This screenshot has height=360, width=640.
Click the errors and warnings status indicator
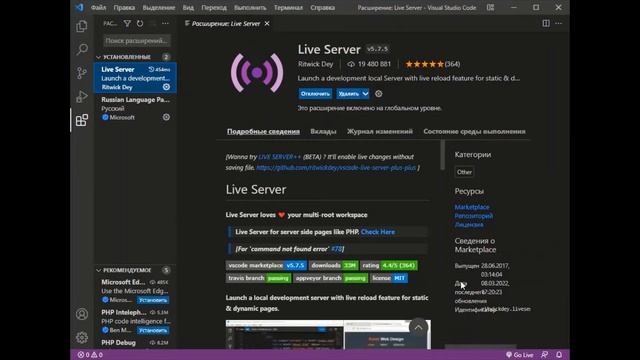click(90, 355)
